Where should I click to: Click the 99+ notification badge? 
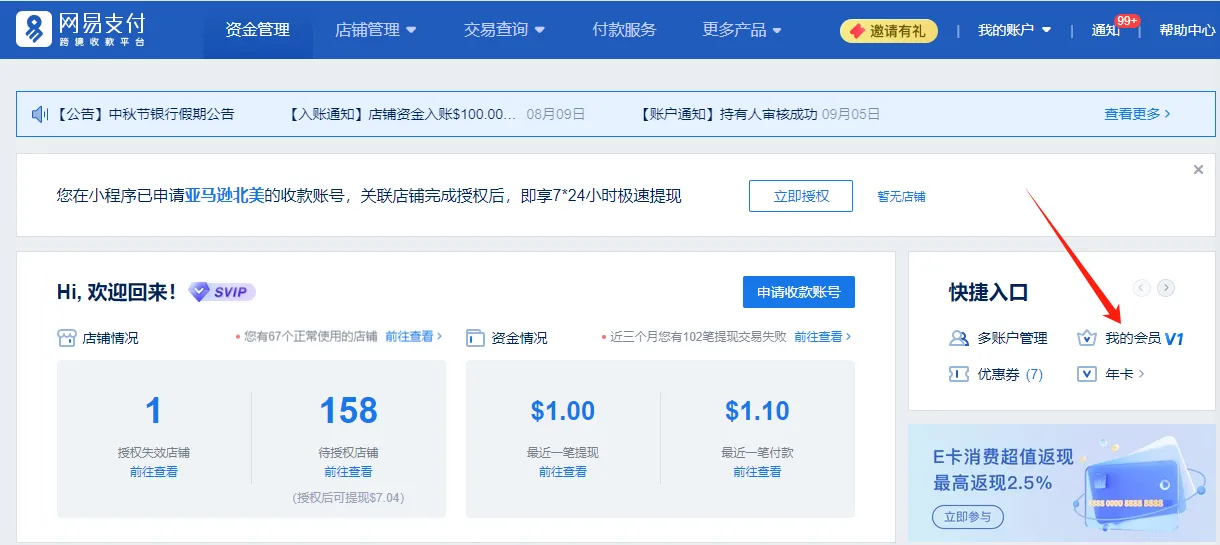tap(1127, 21)
